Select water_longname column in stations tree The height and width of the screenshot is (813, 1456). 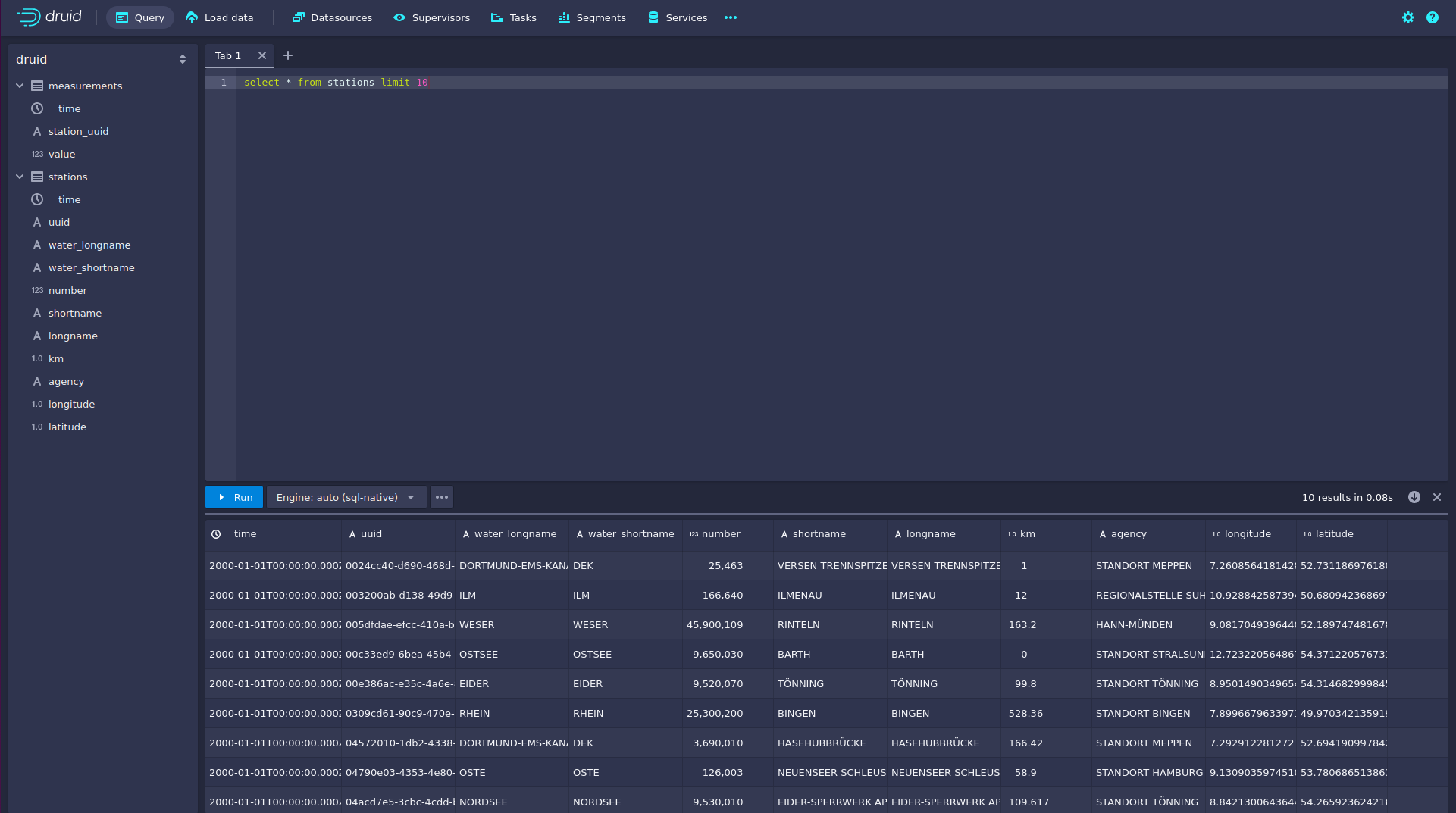pyautogui.click(x=89, y=245)
